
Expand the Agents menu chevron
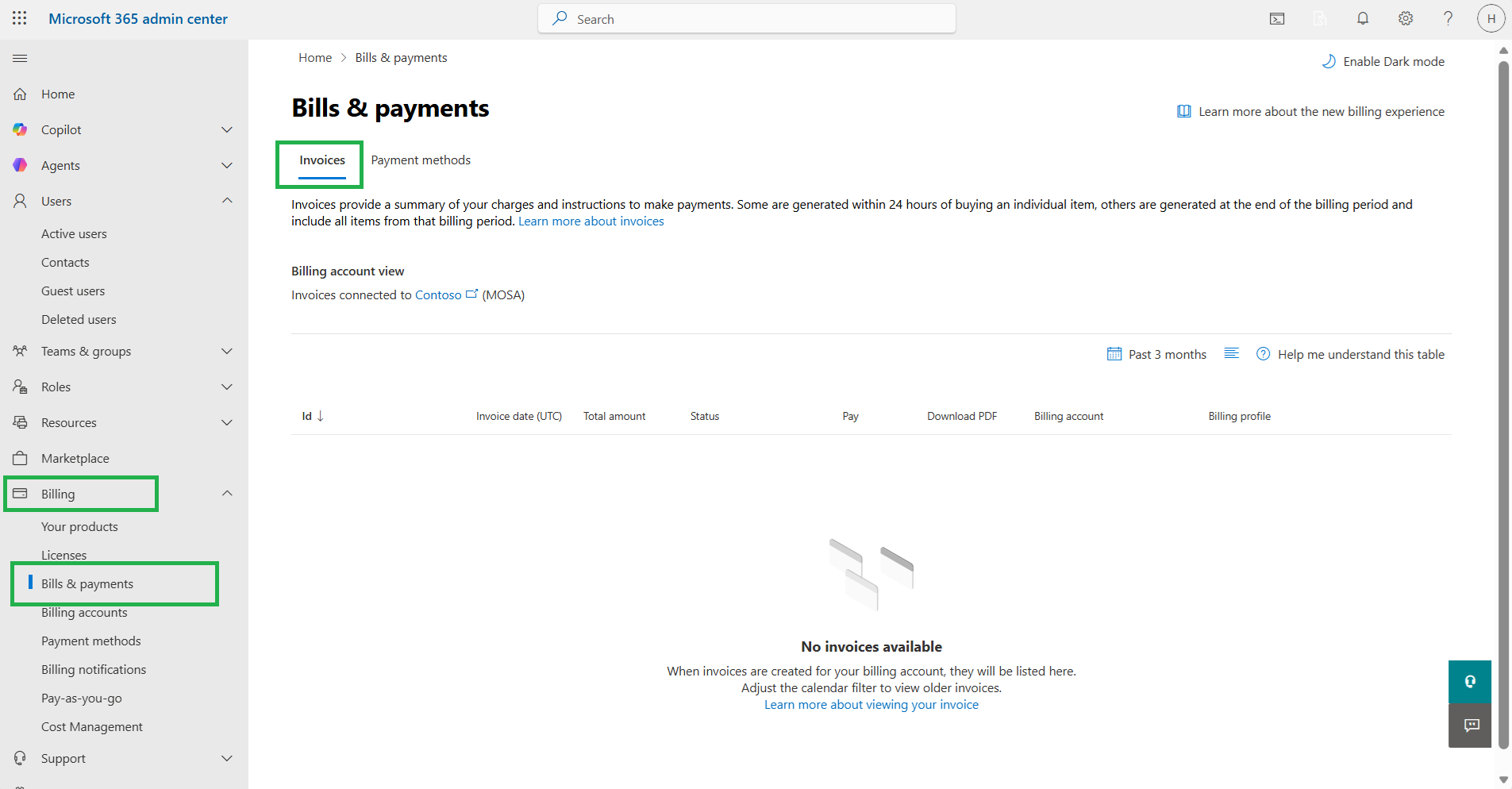tap(227, 165)
